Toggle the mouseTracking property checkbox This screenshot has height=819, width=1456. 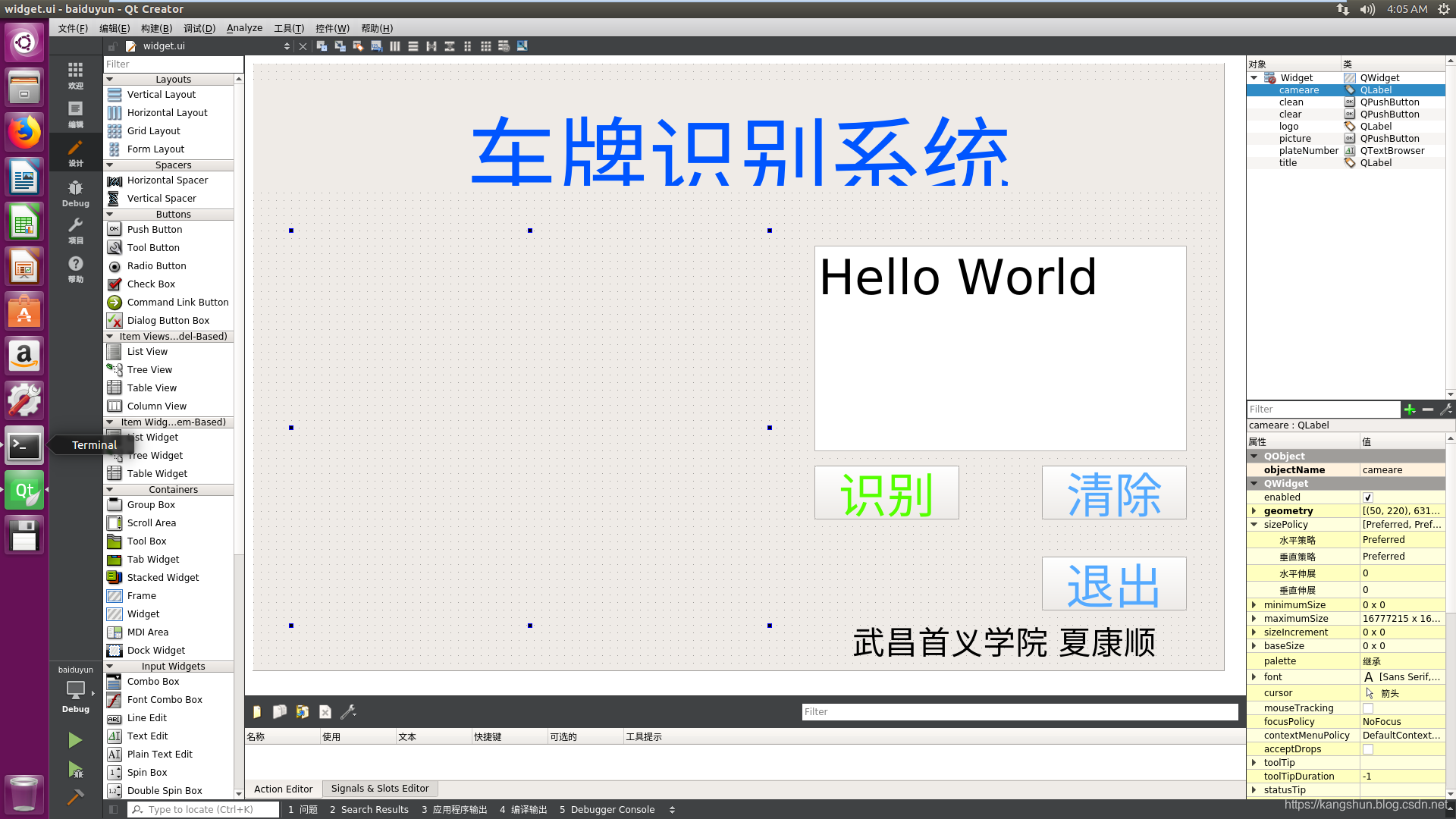[x=1368, y=708]
